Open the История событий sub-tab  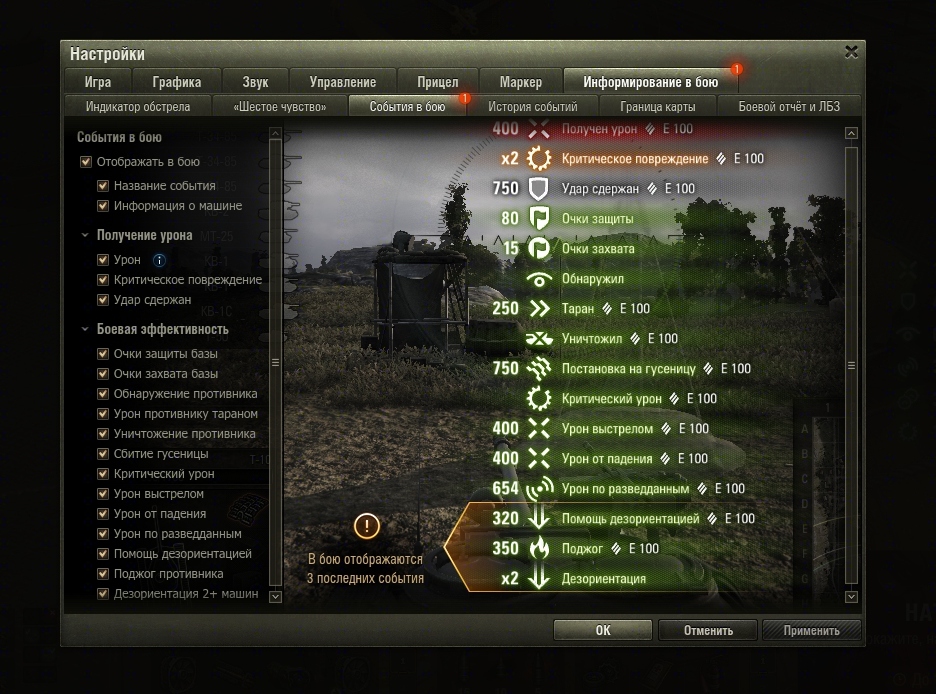point(532,106)
